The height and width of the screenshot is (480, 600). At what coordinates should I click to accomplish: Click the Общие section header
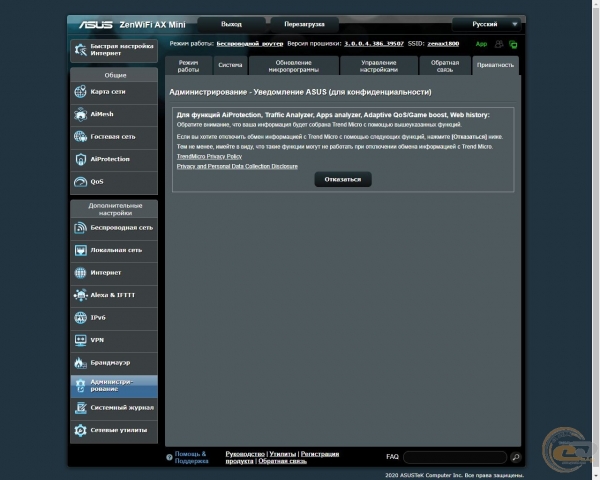pyautogui.click(x=115, y=75)
